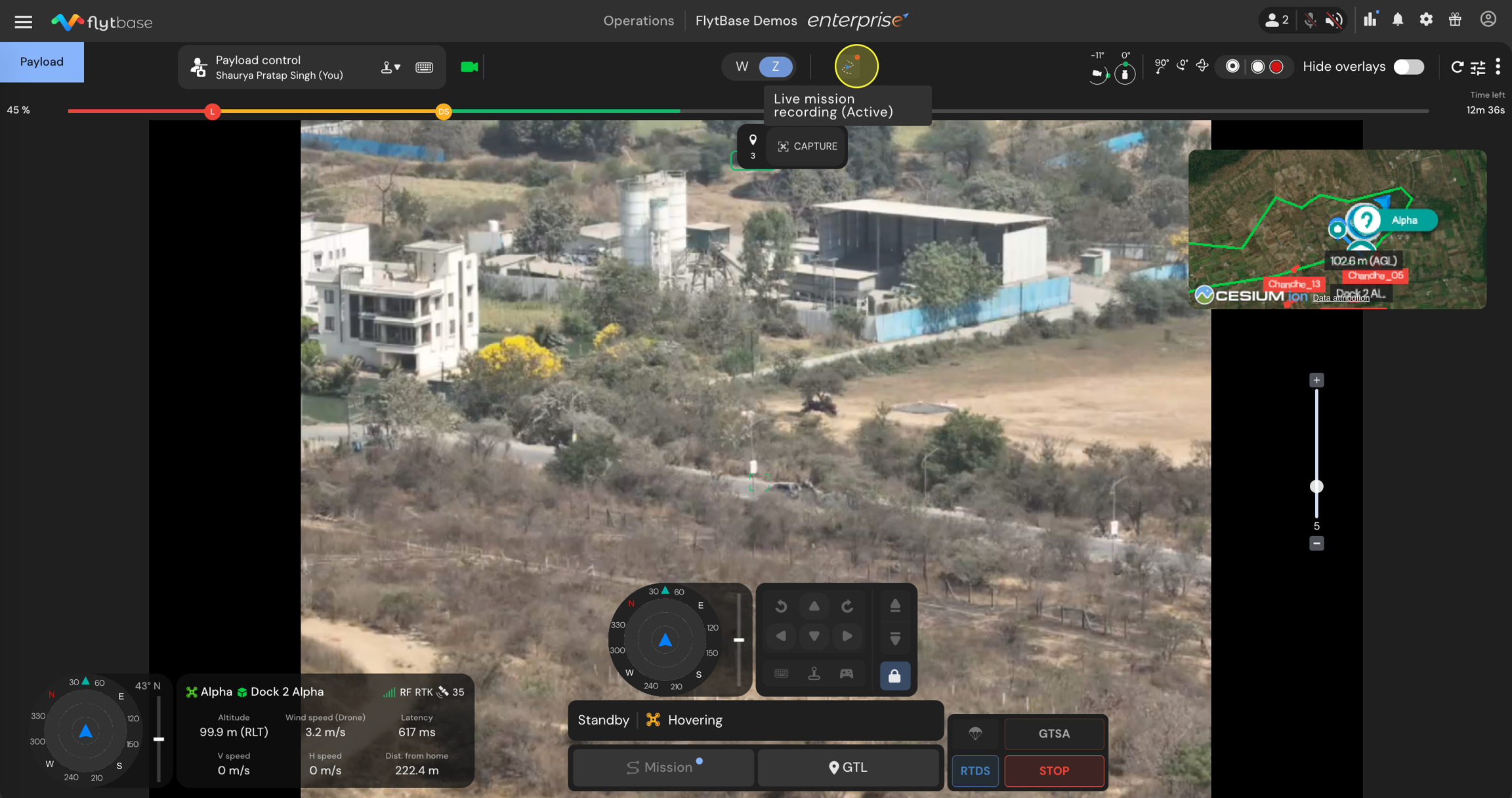Viewport: 1512px width, 798px height.
Task: Click the red record video button
Action: 1276,67
